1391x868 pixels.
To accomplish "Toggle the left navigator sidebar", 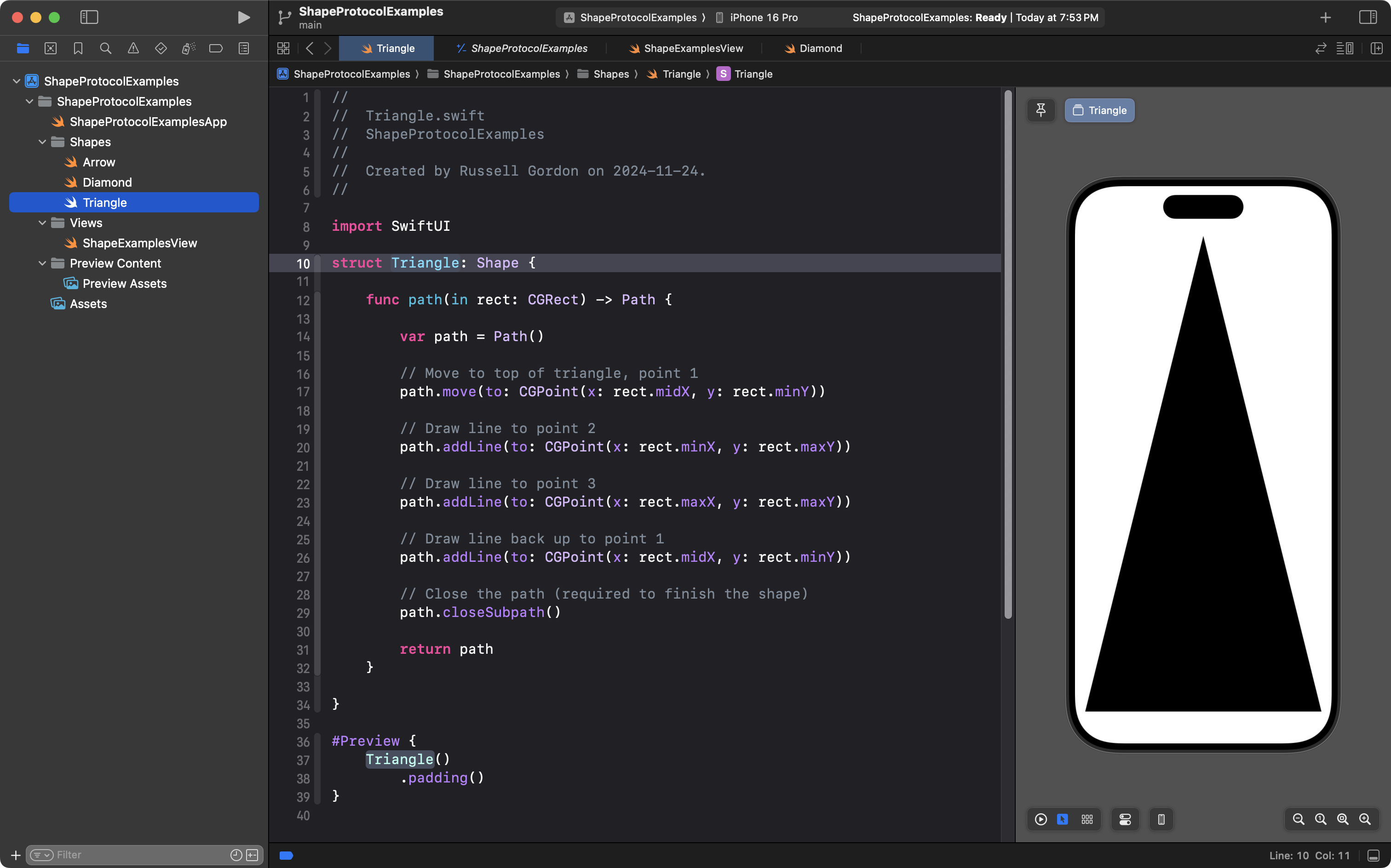I will point(89,17).
